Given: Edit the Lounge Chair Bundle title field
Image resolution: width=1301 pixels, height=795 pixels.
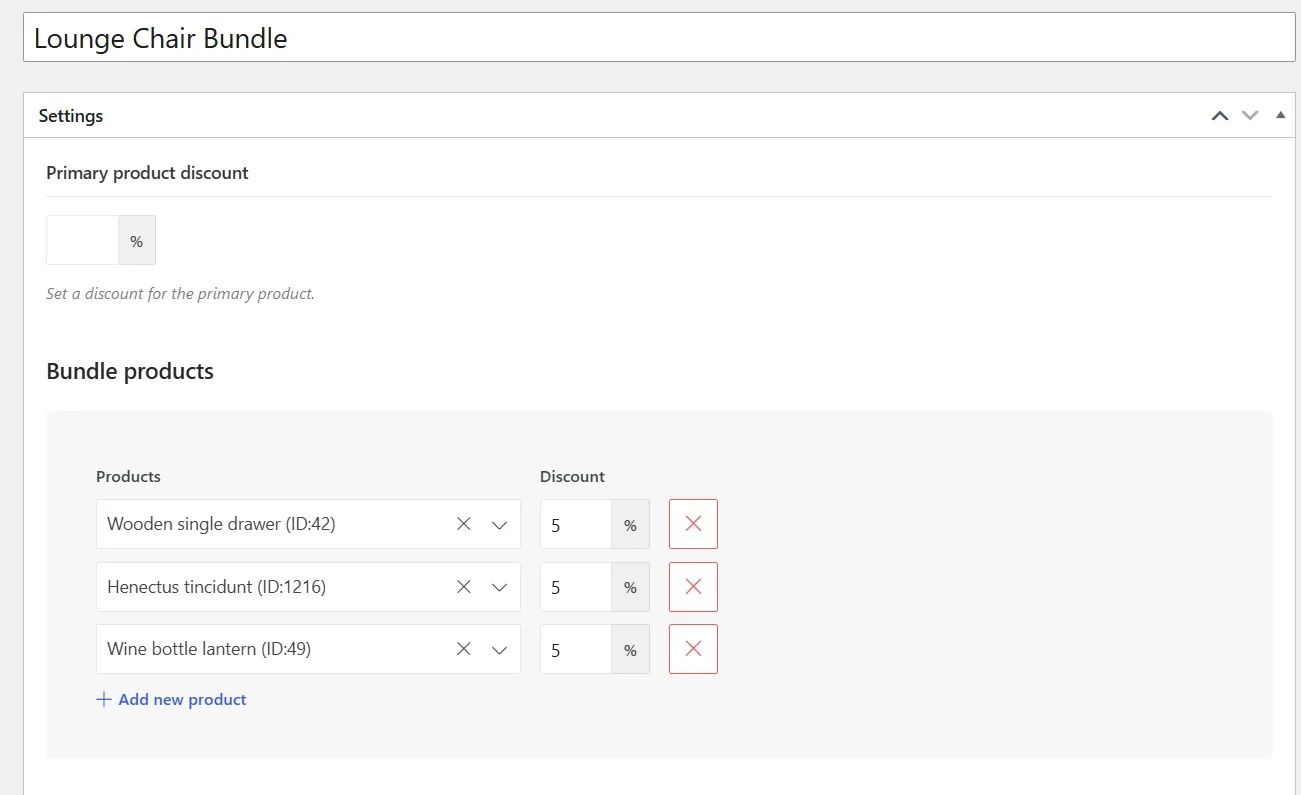Looking at the screenshot, I should point(659,39).
